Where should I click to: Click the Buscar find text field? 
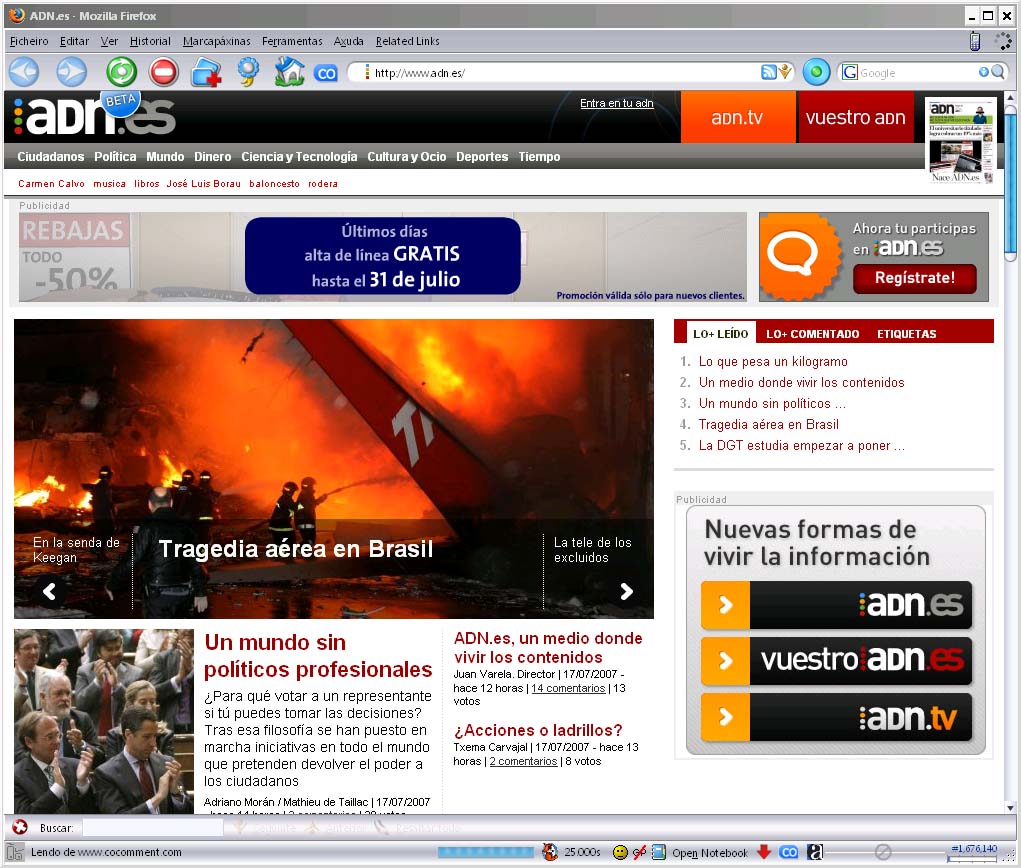tap(152, 827)
